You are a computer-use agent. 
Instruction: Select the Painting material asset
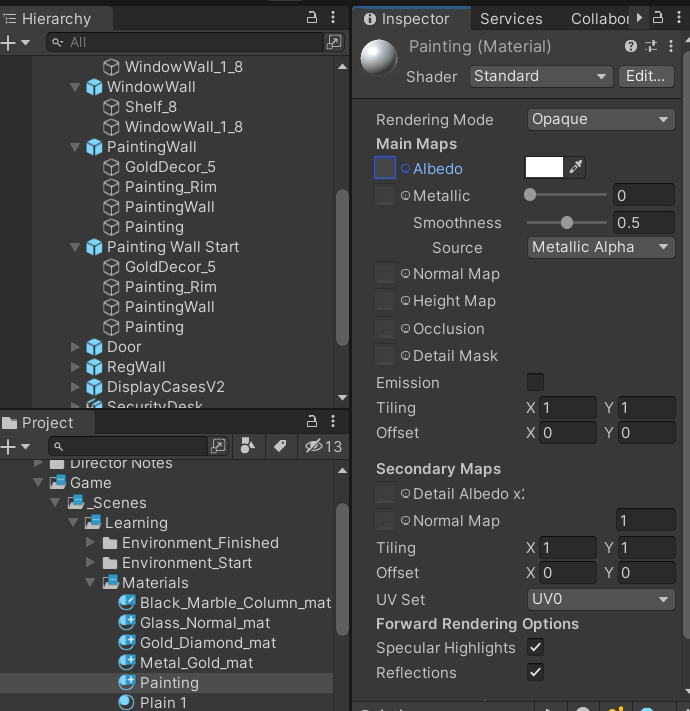pos(166,682)
